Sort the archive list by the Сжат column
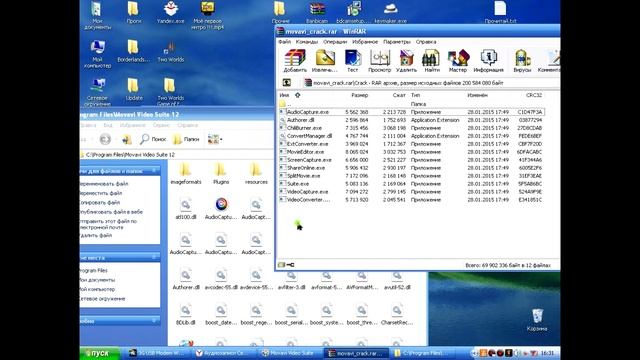640x360 pixels. 399,95
